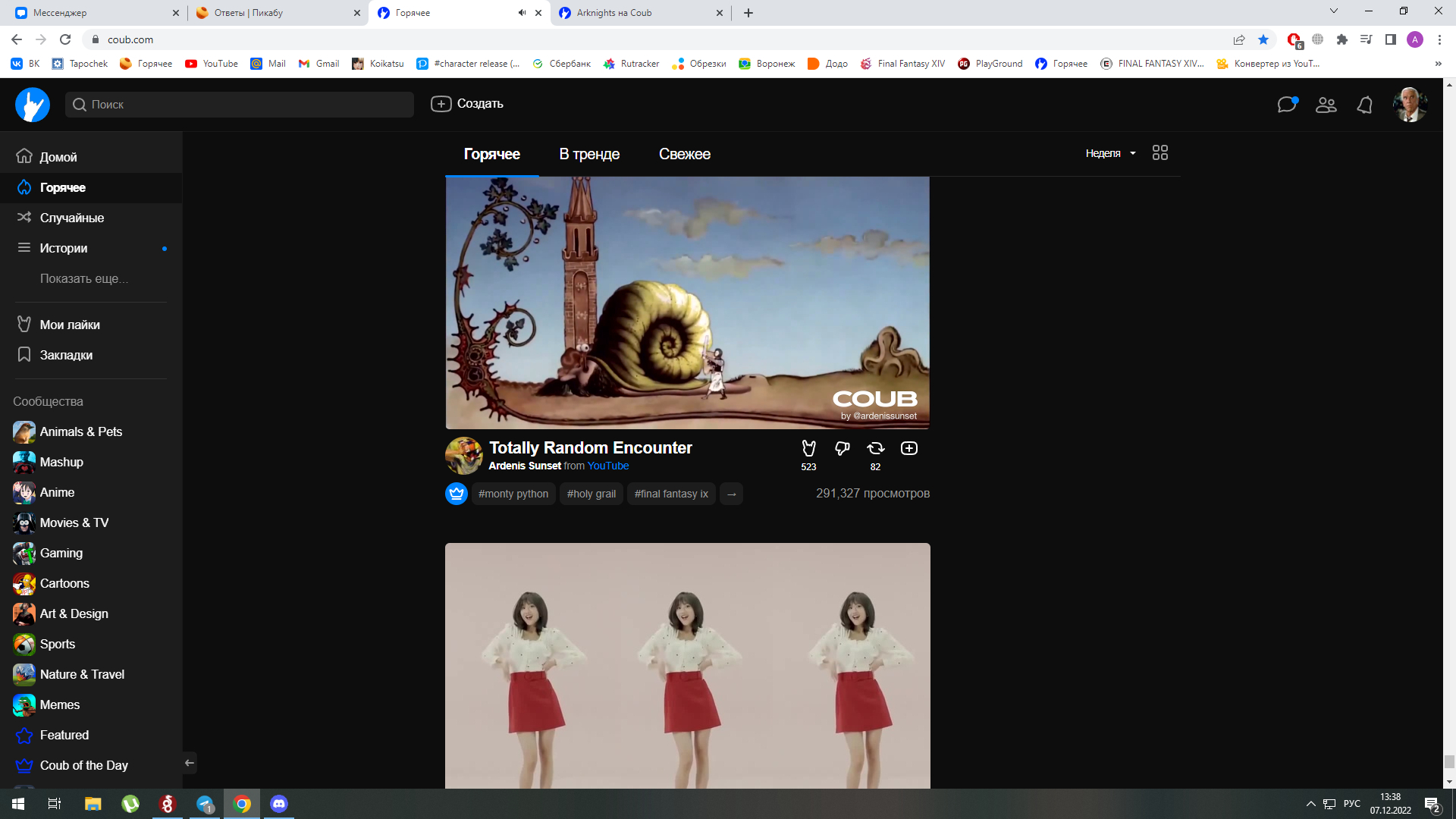The image size is (1456, 819).
Task: Open the #monty python tag
Action: pos(513,494)
